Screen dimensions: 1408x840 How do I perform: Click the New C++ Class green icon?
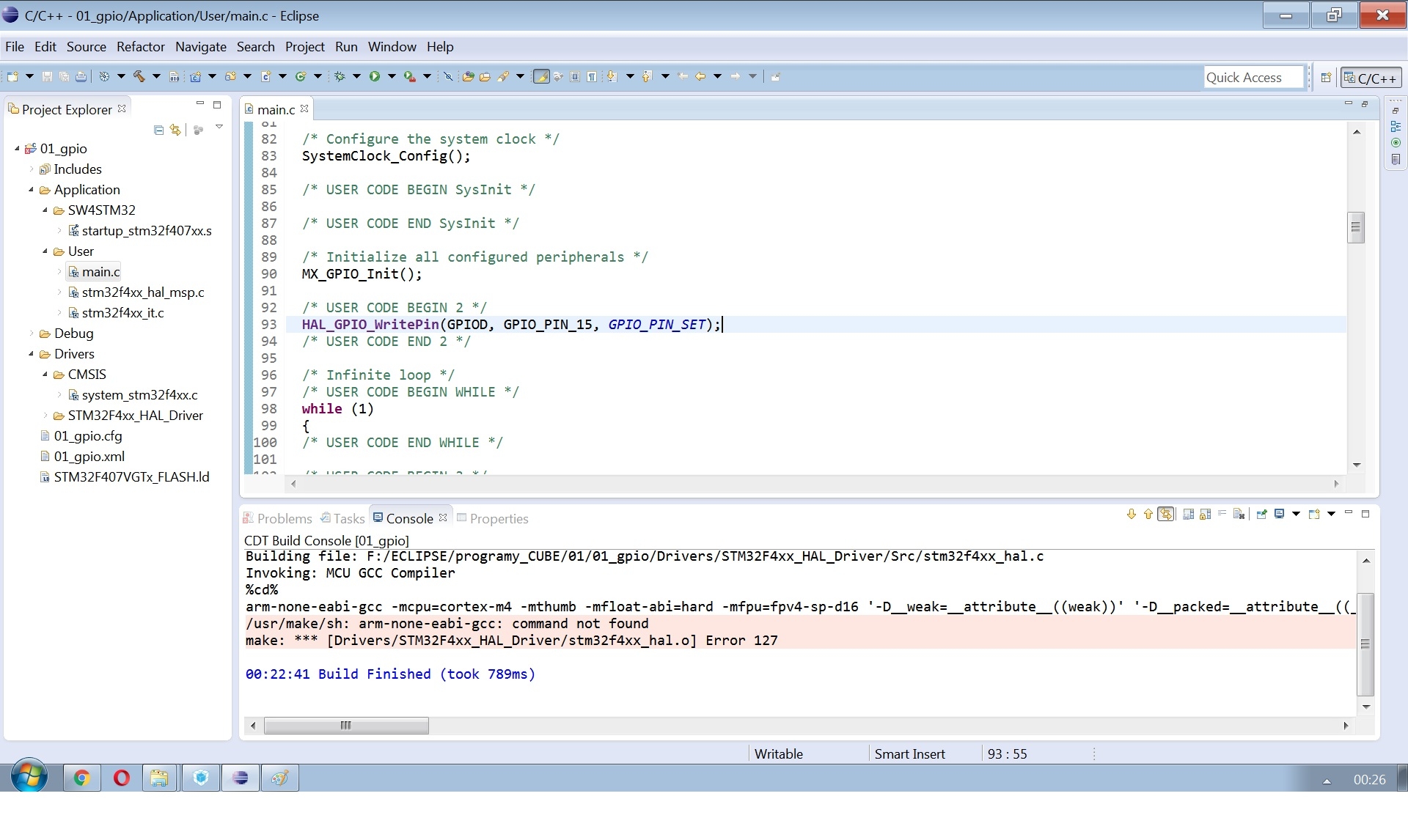coord(301,76)
